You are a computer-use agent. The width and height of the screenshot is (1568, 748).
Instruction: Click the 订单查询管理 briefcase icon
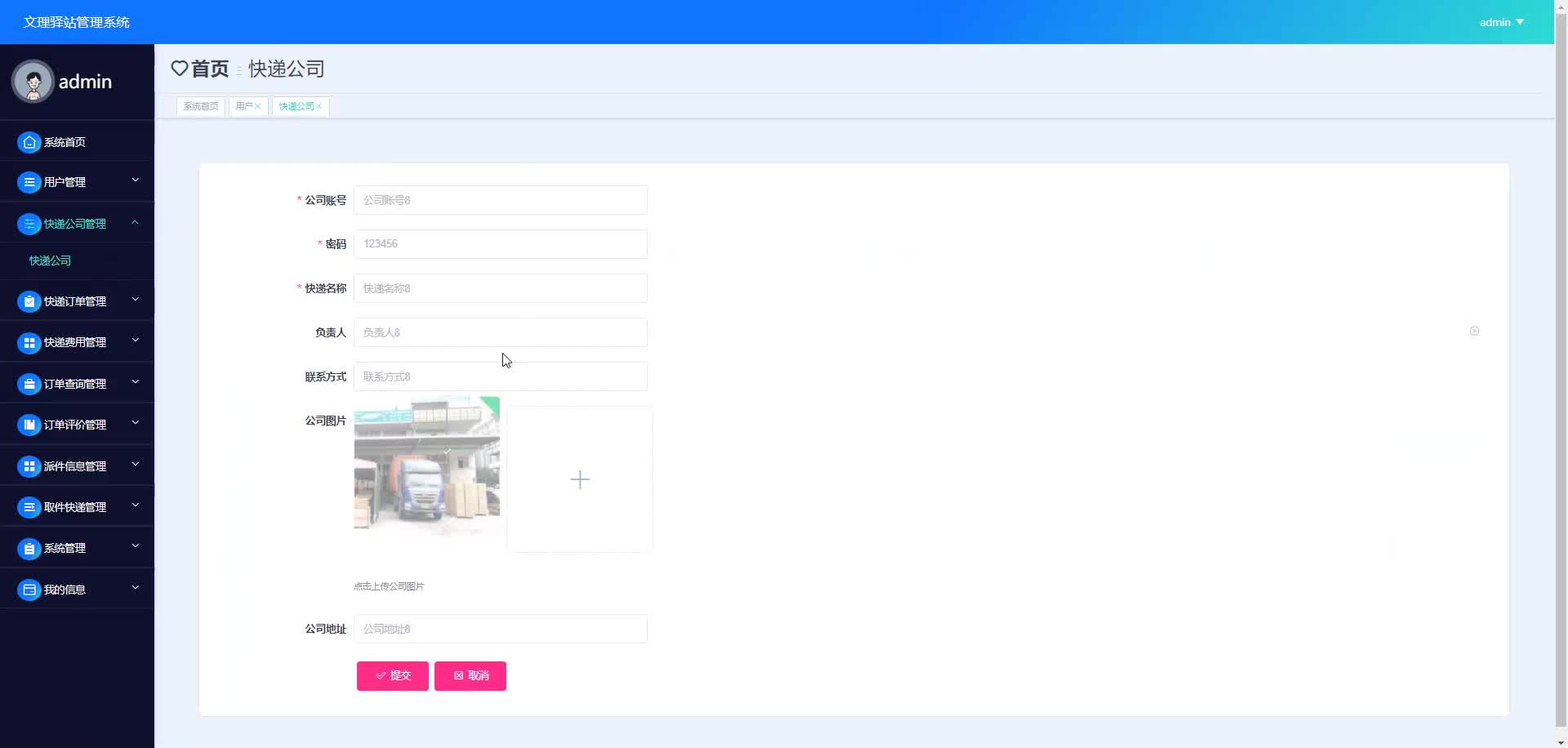[29, 384]
